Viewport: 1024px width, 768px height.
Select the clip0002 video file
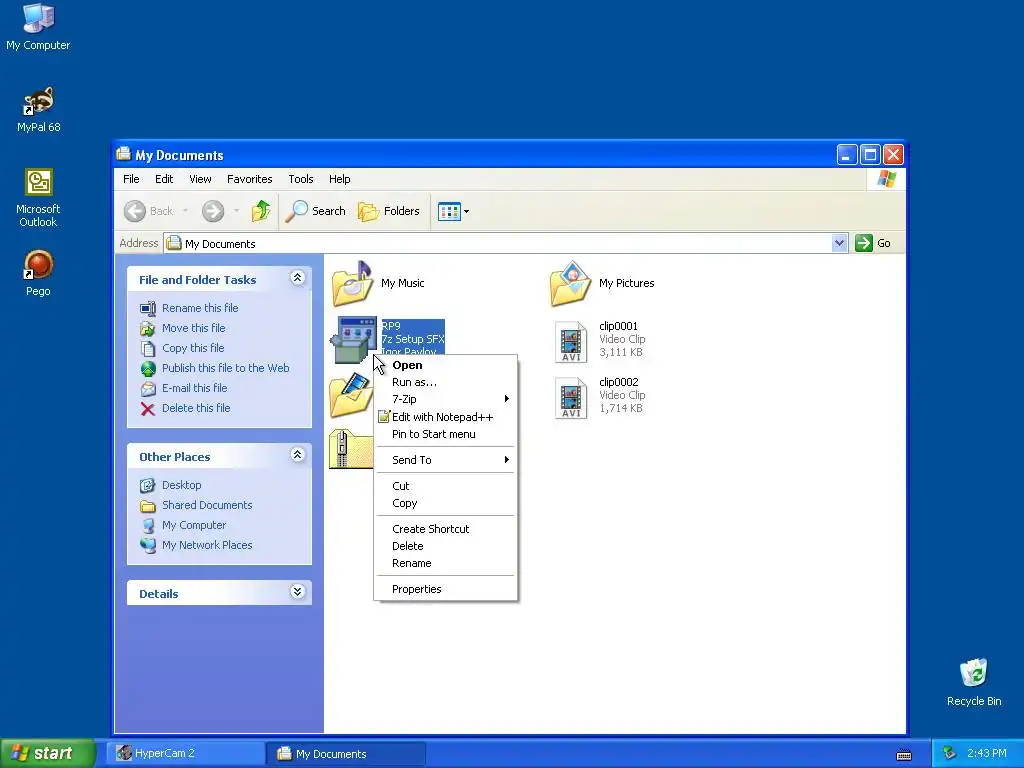pos(600,396)
